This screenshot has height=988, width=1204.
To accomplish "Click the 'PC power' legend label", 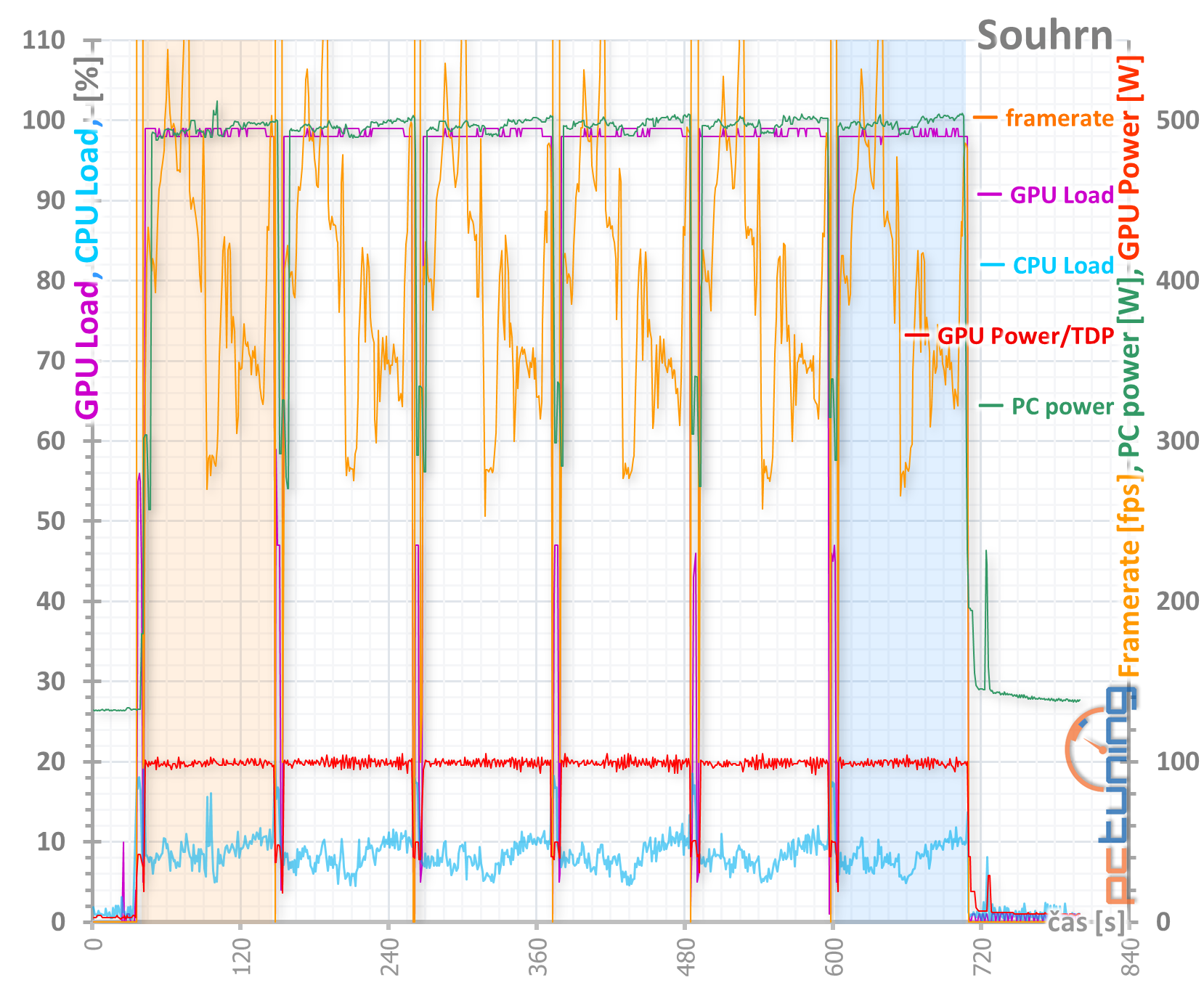I will click(x=1062, y=407).
